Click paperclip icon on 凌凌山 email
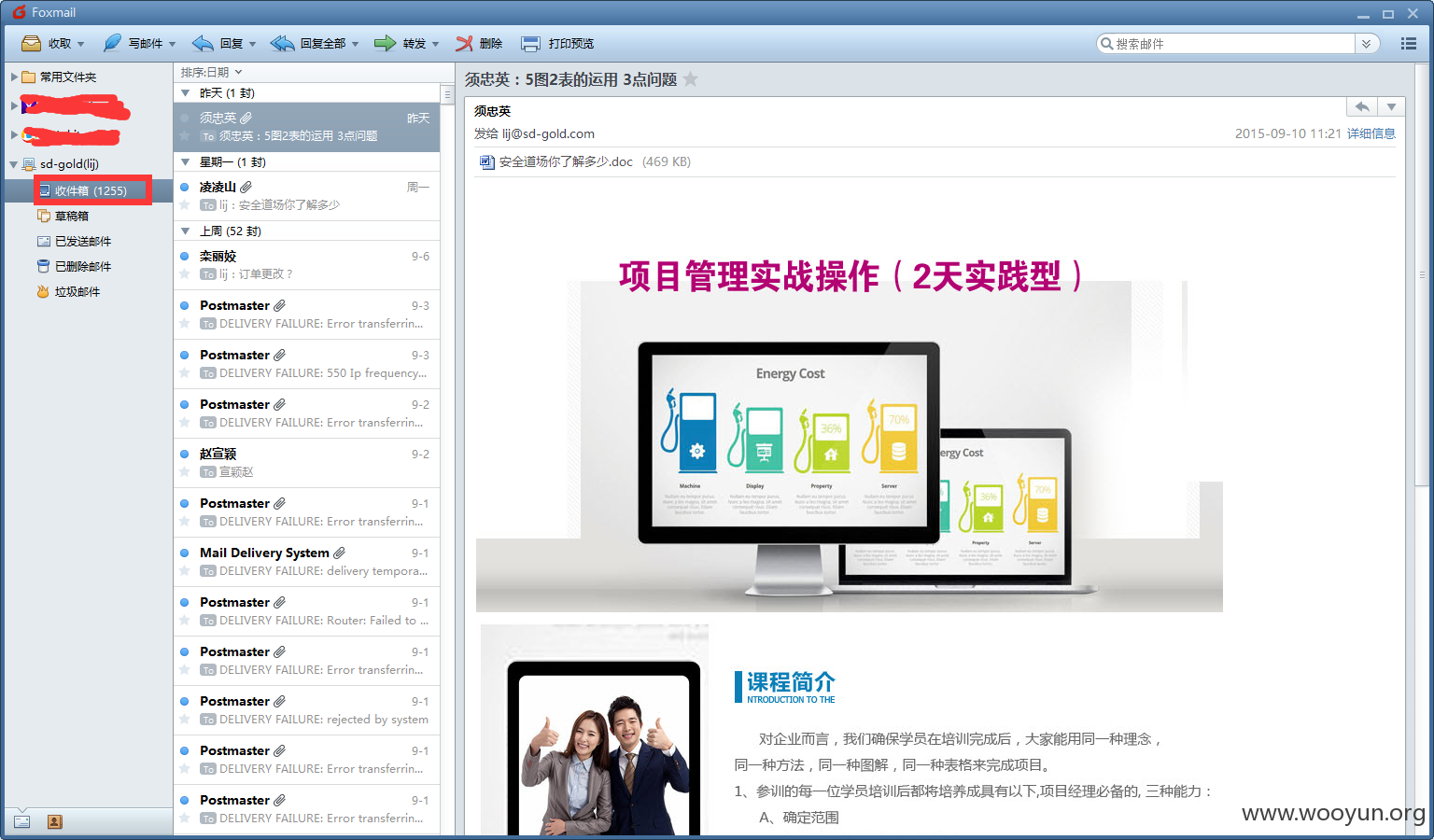The height and width of the screenshot is (840, 1434). tap(246, 187)
